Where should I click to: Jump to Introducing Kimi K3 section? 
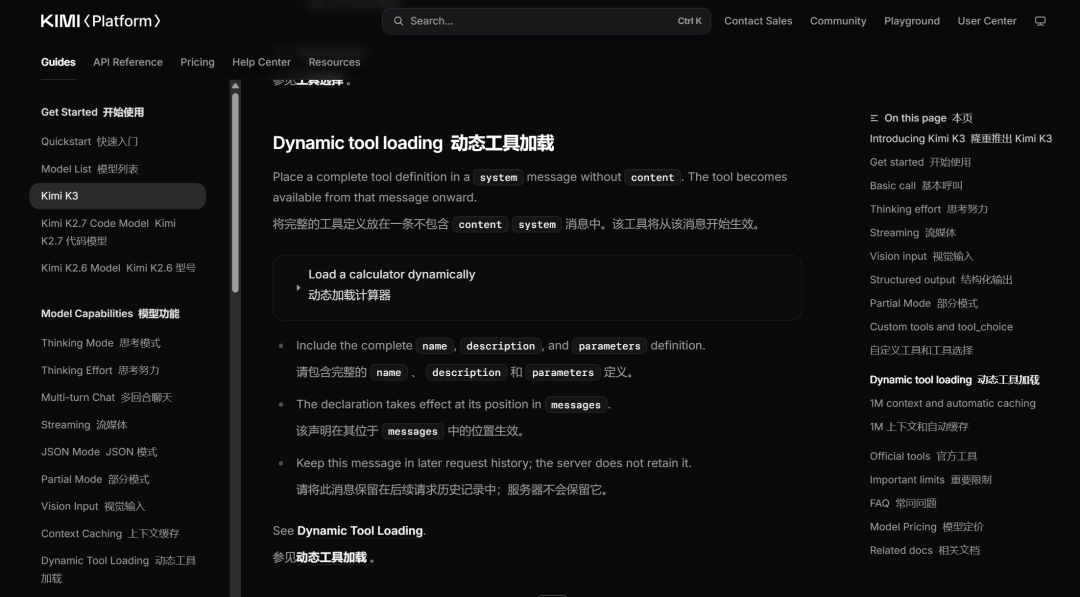(x=961, y=139)
